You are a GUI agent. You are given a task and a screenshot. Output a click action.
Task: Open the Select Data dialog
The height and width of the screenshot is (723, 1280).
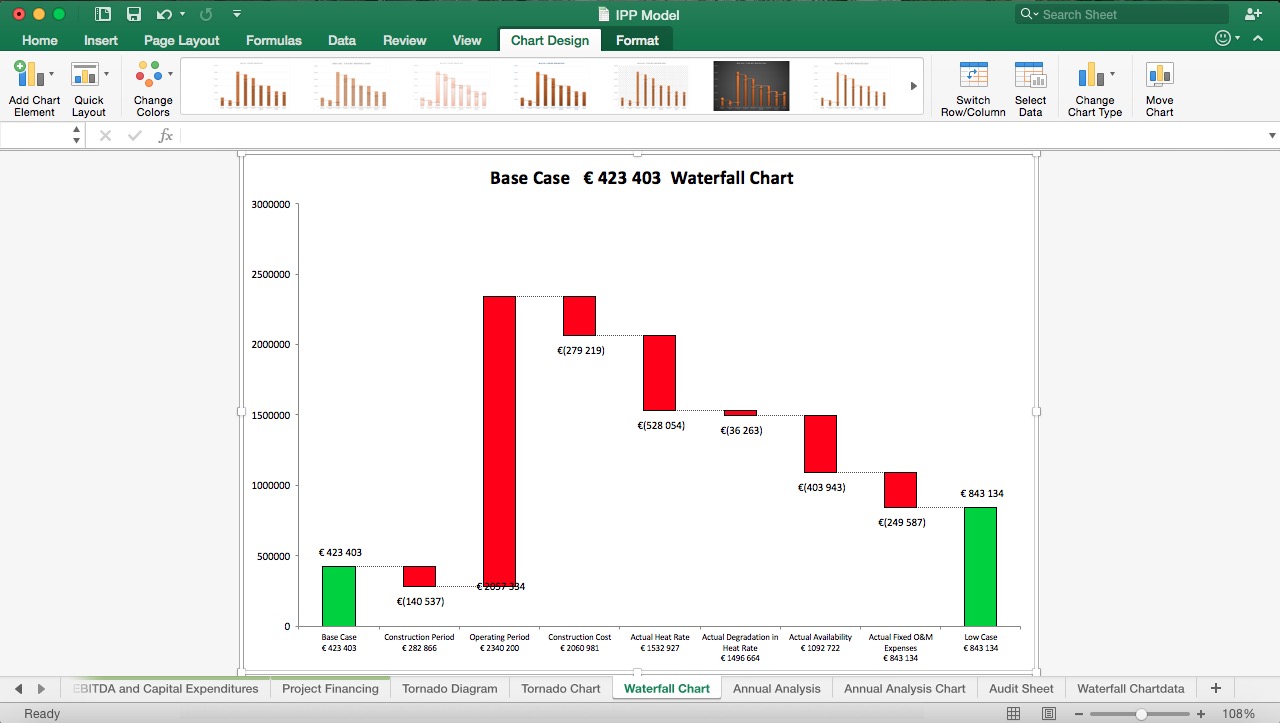click(1030, 85)
